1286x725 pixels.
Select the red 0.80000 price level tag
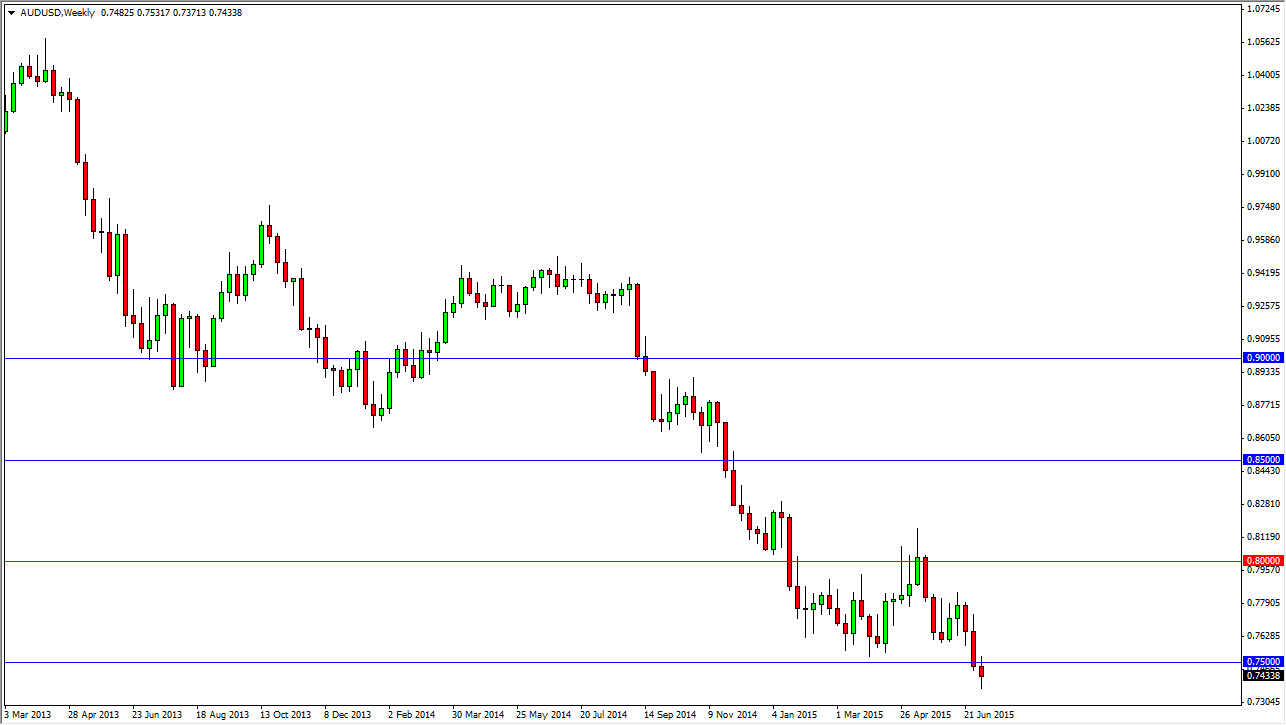pos(1261,560)
